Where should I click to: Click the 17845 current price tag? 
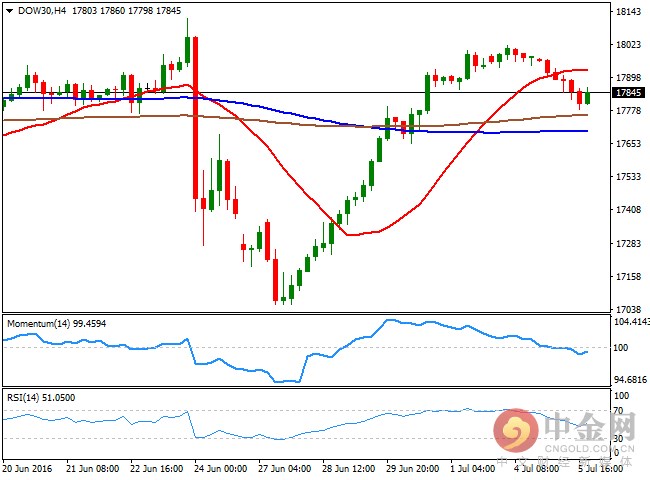tap(629, 93)
